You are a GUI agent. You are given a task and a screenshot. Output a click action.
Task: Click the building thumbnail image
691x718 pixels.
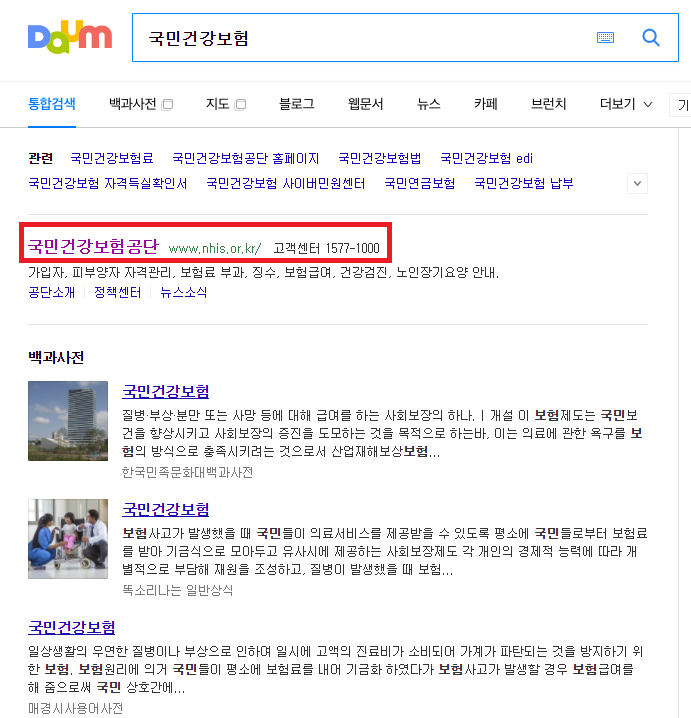click(68, 421)
